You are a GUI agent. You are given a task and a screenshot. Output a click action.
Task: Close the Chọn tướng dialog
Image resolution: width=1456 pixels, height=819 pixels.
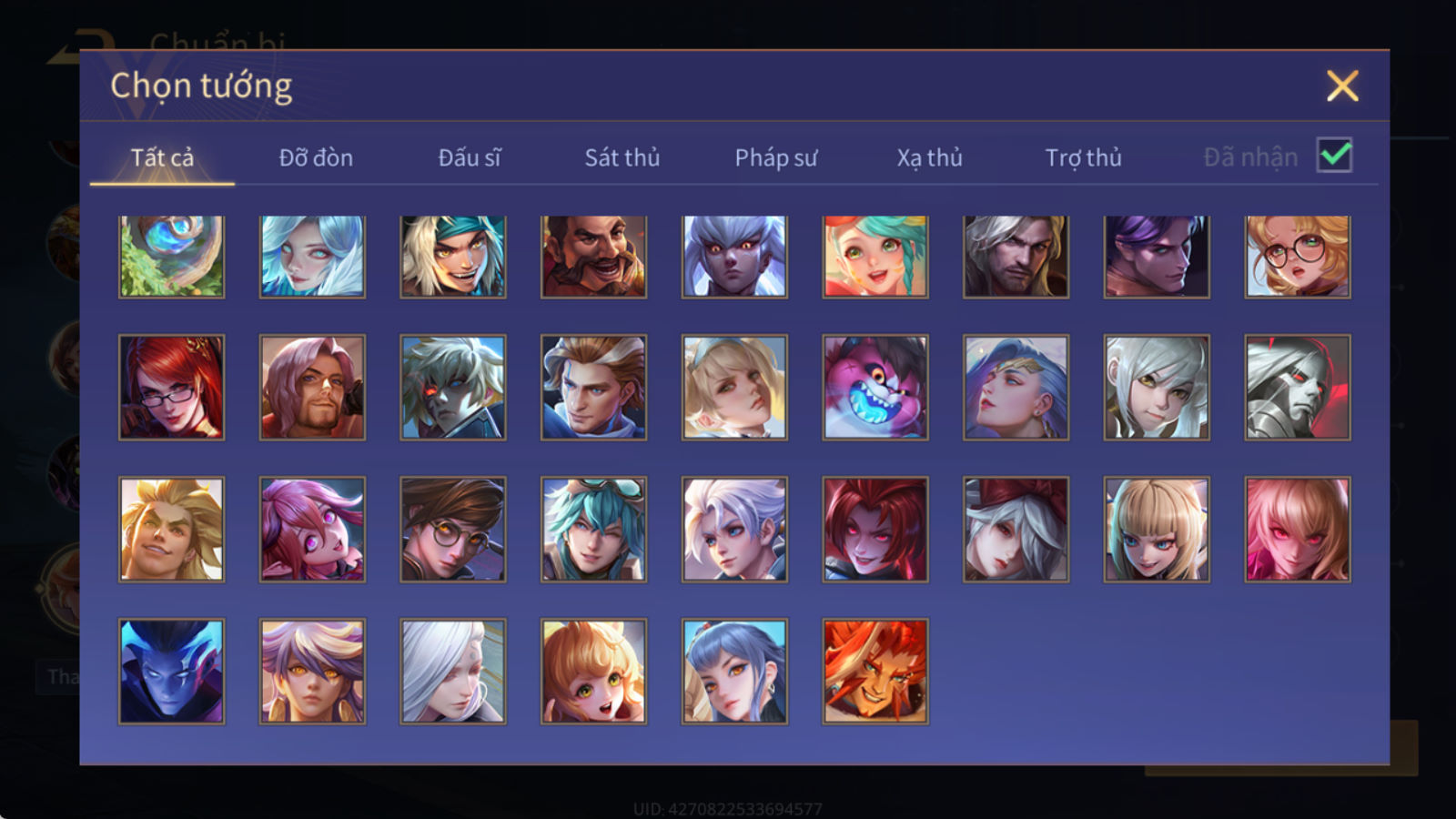(1342, 86)
